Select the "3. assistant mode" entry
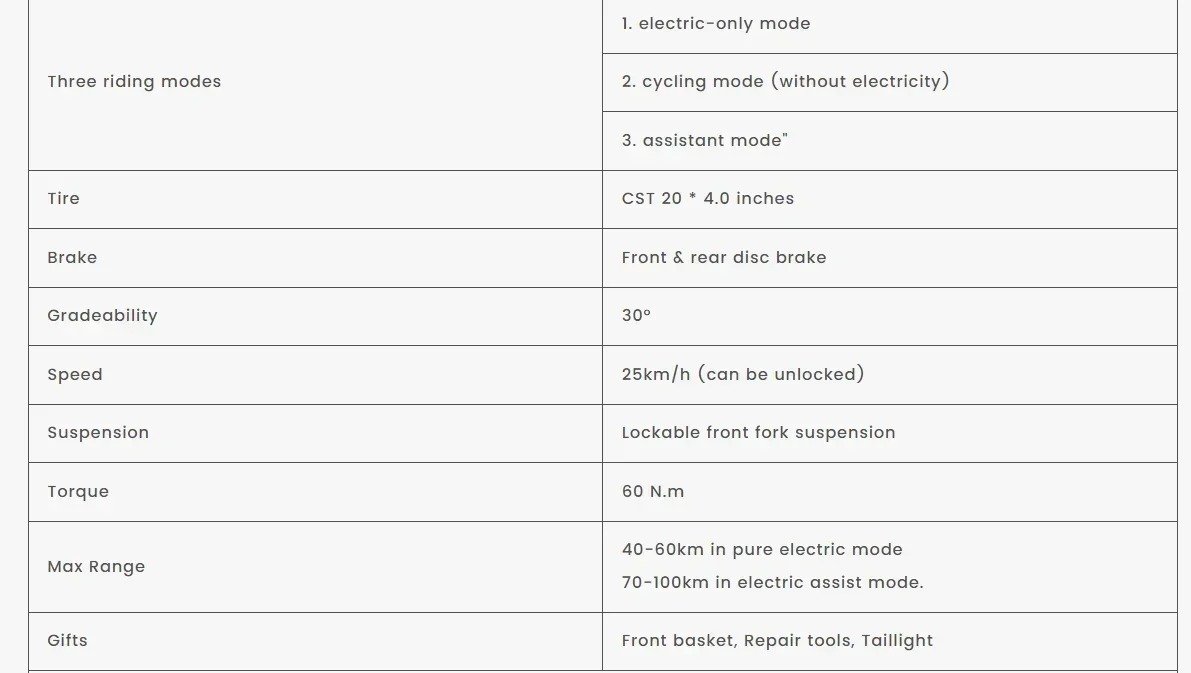This screenshot has width=1191, height=673. 704,141
